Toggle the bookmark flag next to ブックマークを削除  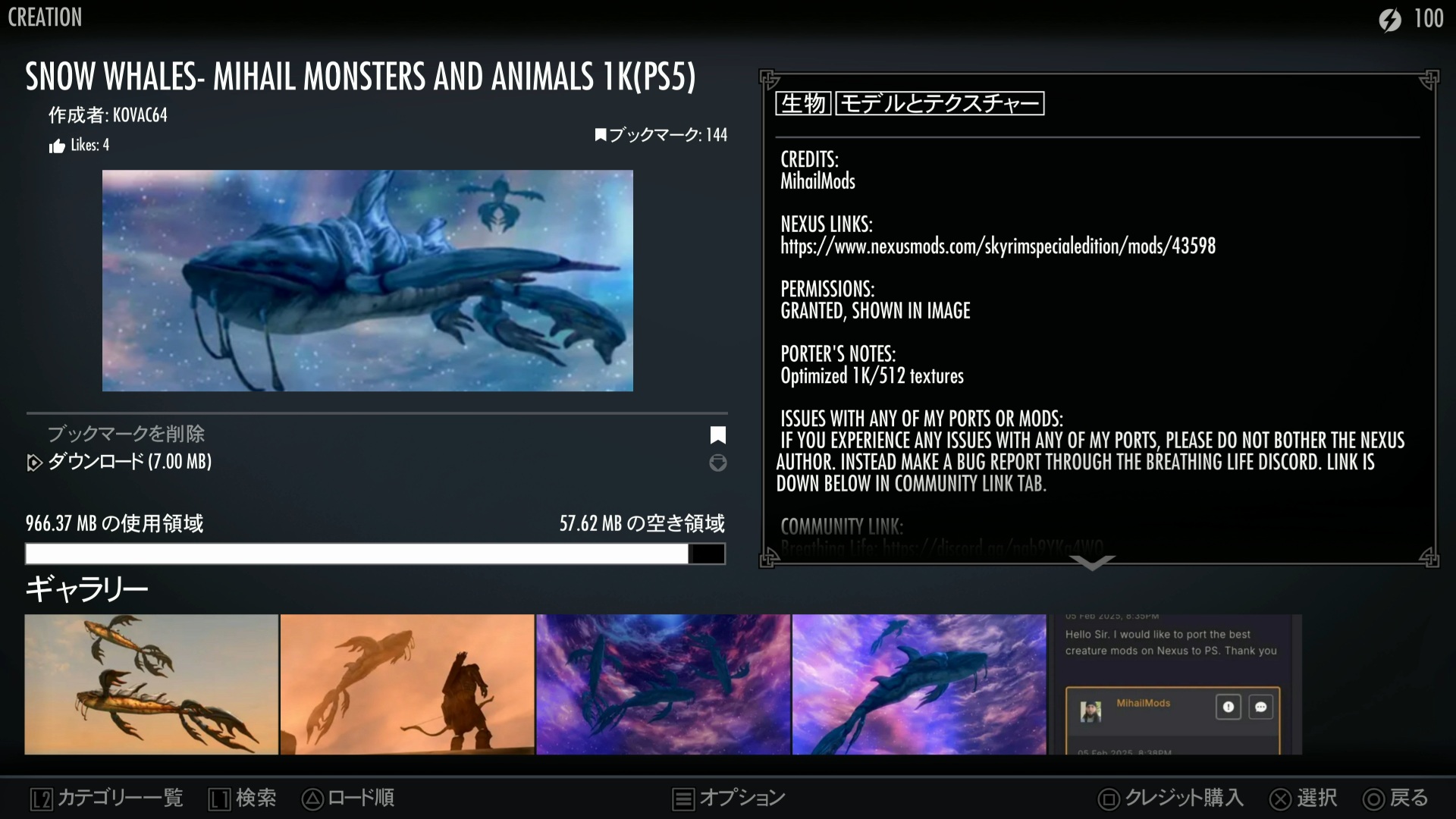point(717,435)
